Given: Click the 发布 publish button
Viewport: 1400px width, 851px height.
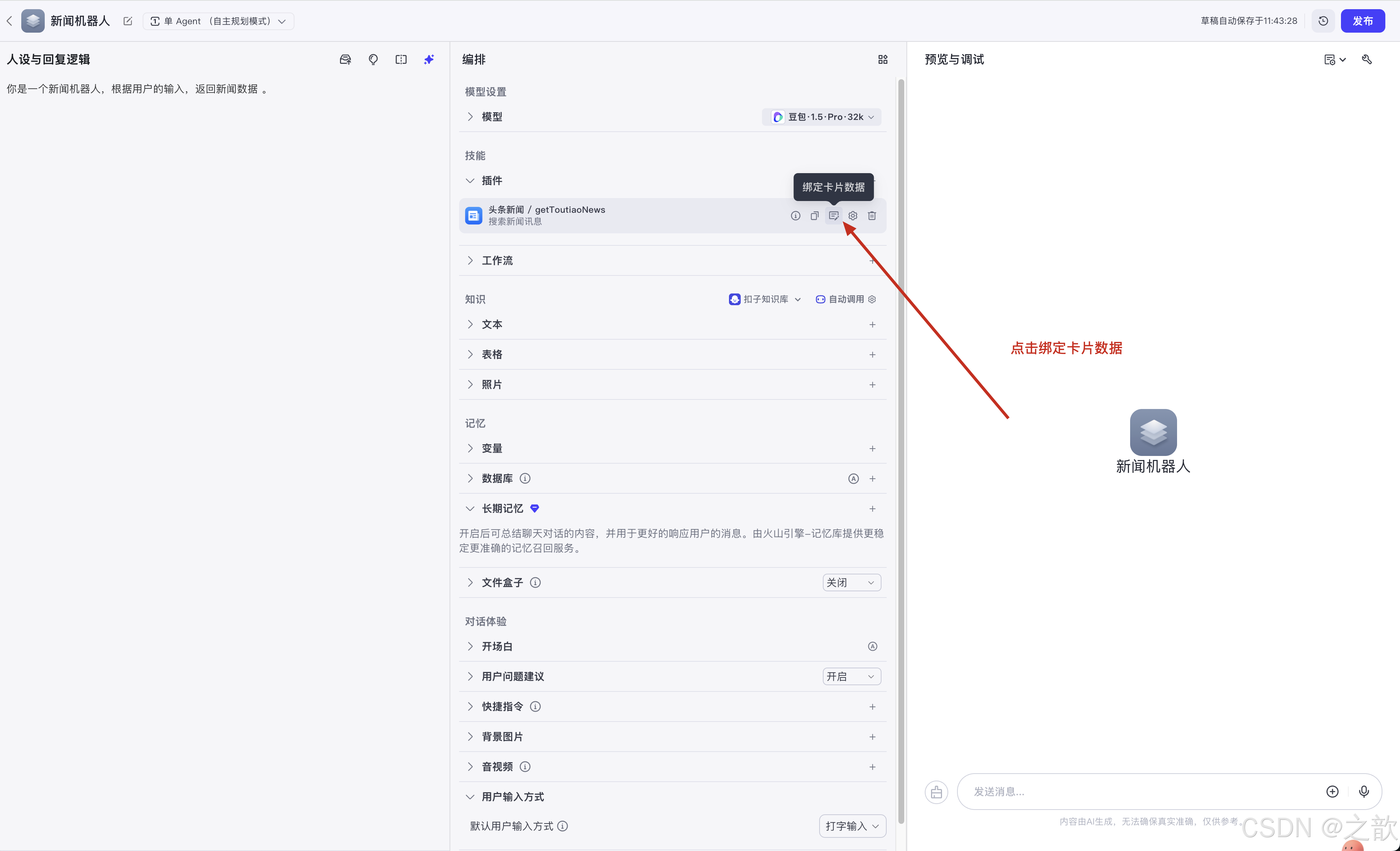Looking at the screenshot, I should tap(1363, 21).
